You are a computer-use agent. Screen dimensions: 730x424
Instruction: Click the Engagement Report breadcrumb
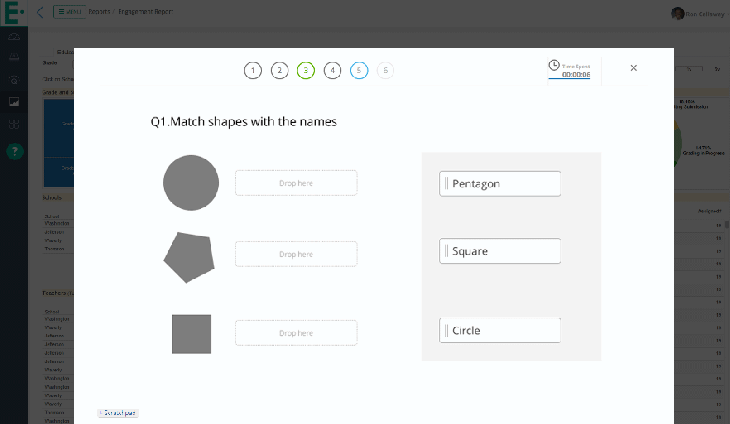pyautogui.click(x=145, y=12)
